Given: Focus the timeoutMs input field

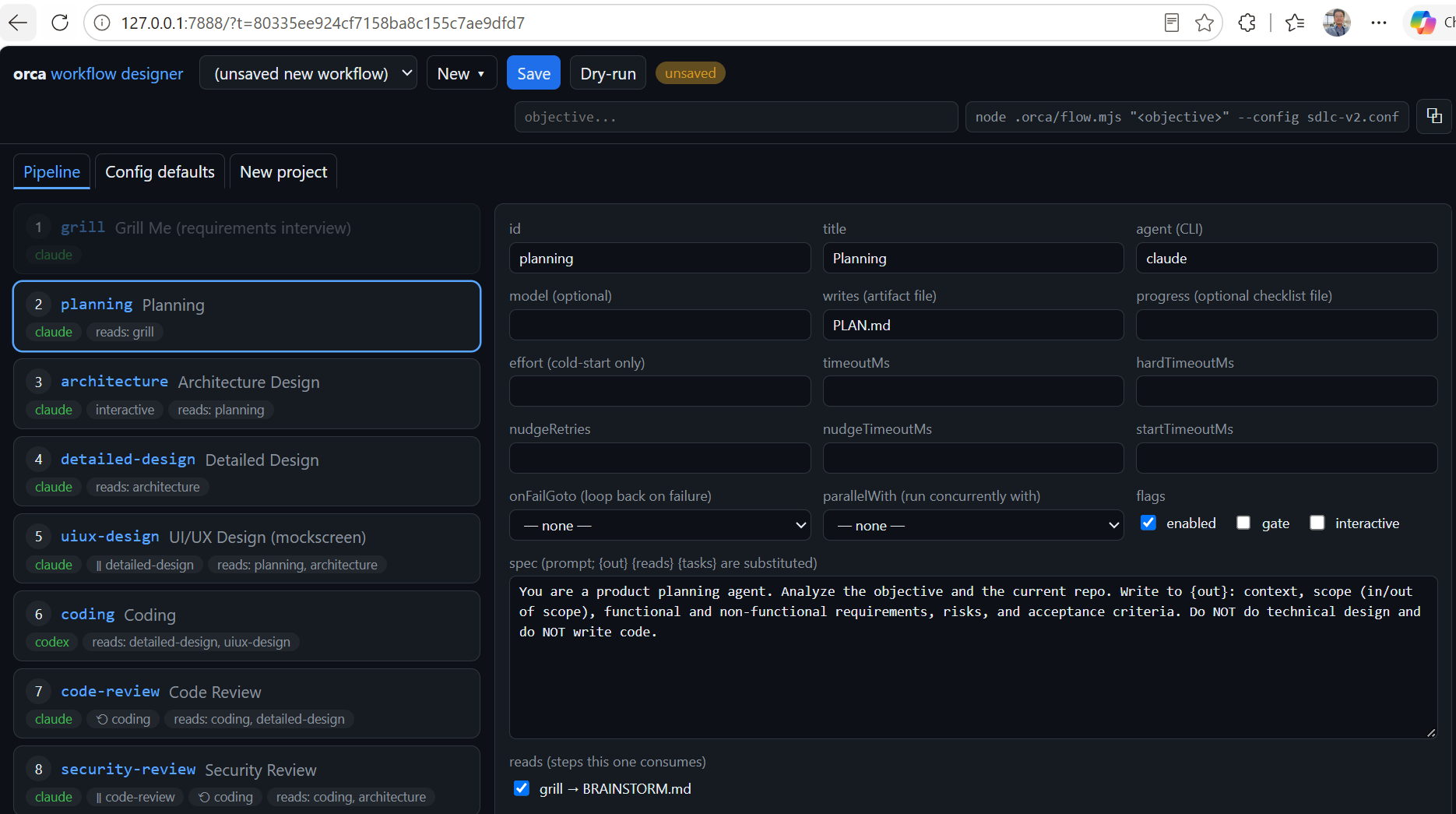Looking at the screenshot, I should click(973, 391).
